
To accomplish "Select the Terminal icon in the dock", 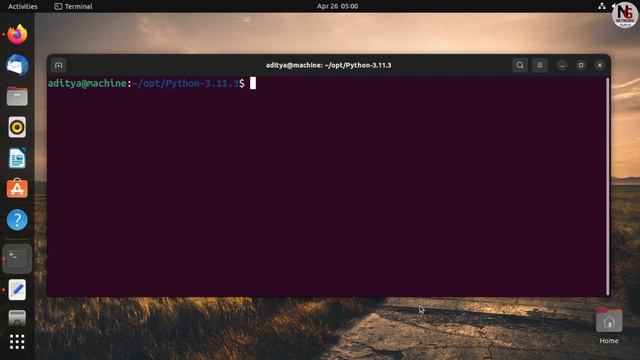I will 17,259.
